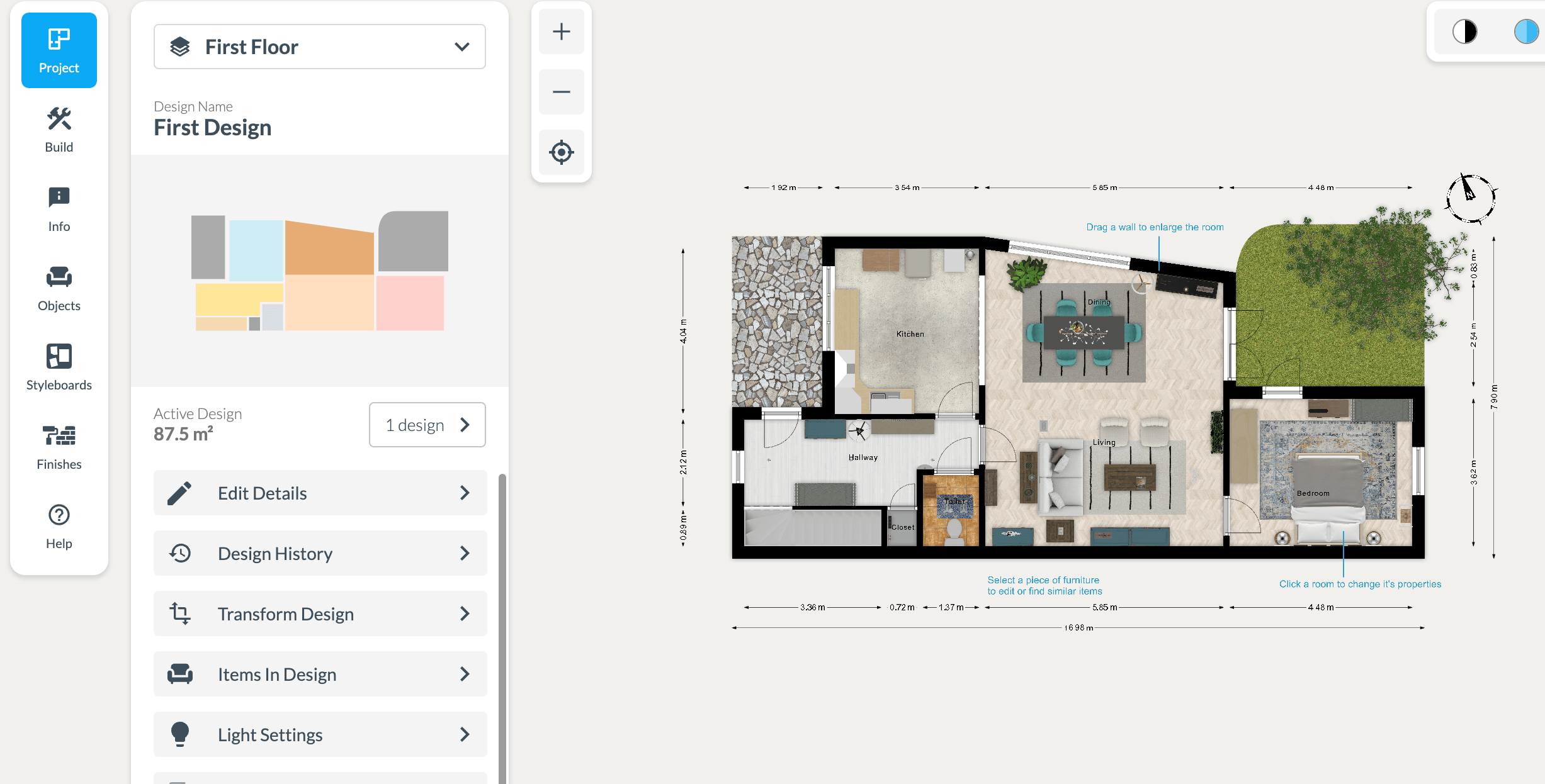
Task: Zoom out with the minus button
Action: point(561,92)
